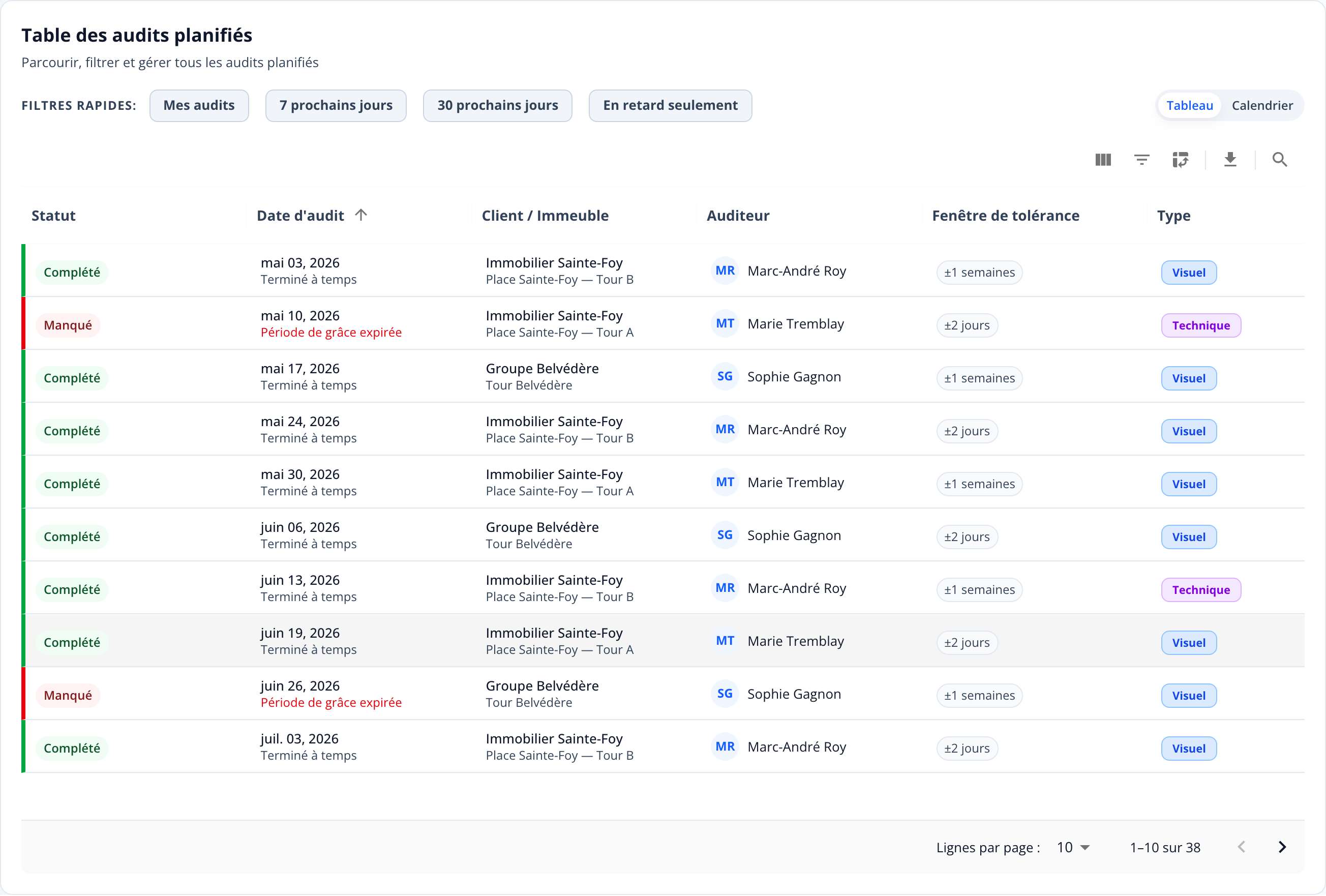Click MT avatar in the mai 30, 2026 row
The height and width of the screenshot is (896, 1326).
(725, 483)
